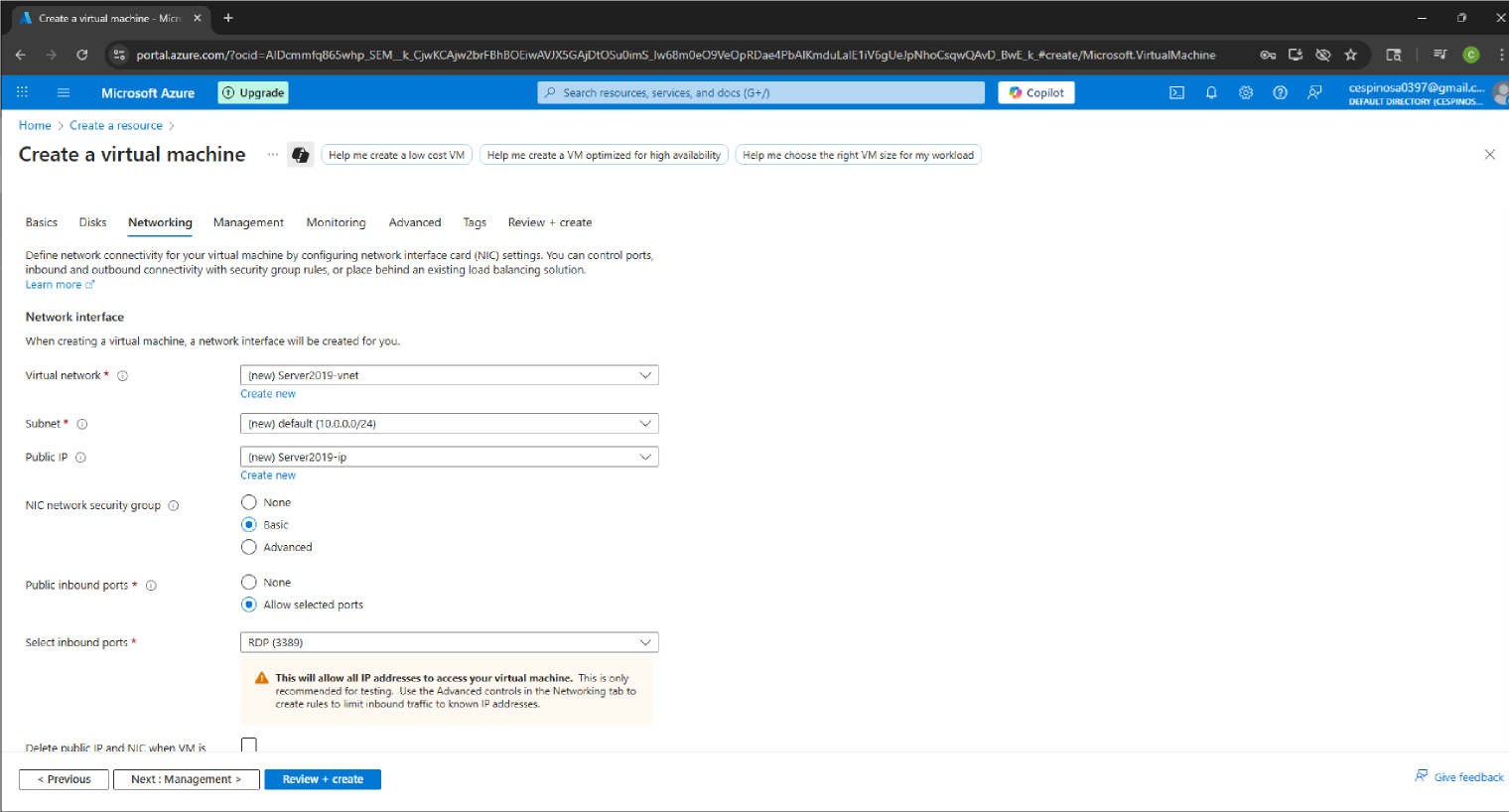
Task: Click the feedback icon in header
Action: coord(1314,92)
